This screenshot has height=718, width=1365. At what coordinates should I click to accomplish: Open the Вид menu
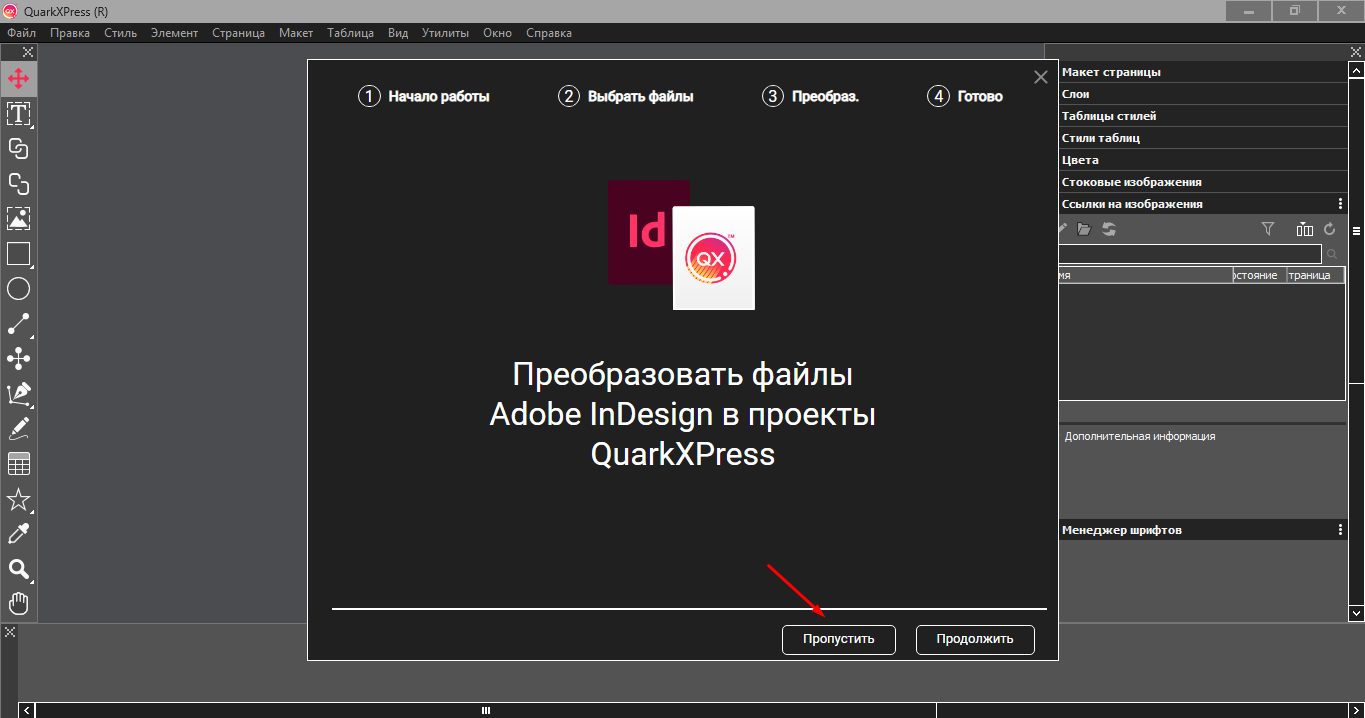click(x=398, y=33)
